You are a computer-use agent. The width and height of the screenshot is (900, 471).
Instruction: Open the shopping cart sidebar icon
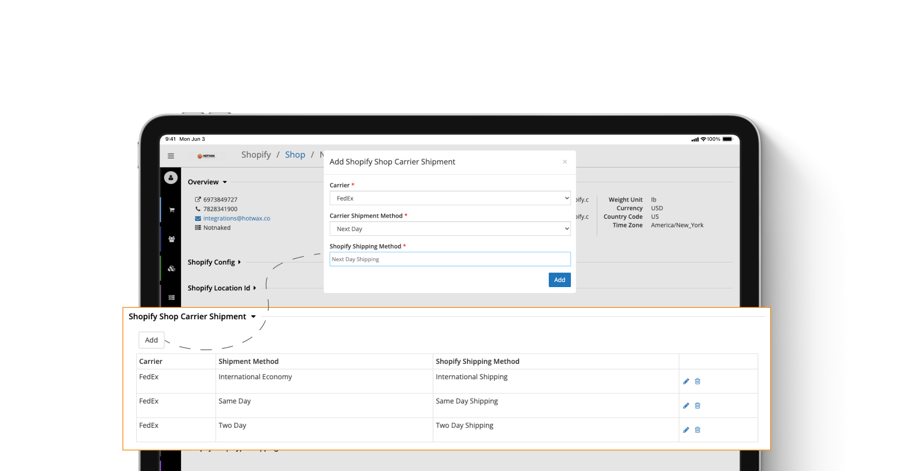click(171, 210)
